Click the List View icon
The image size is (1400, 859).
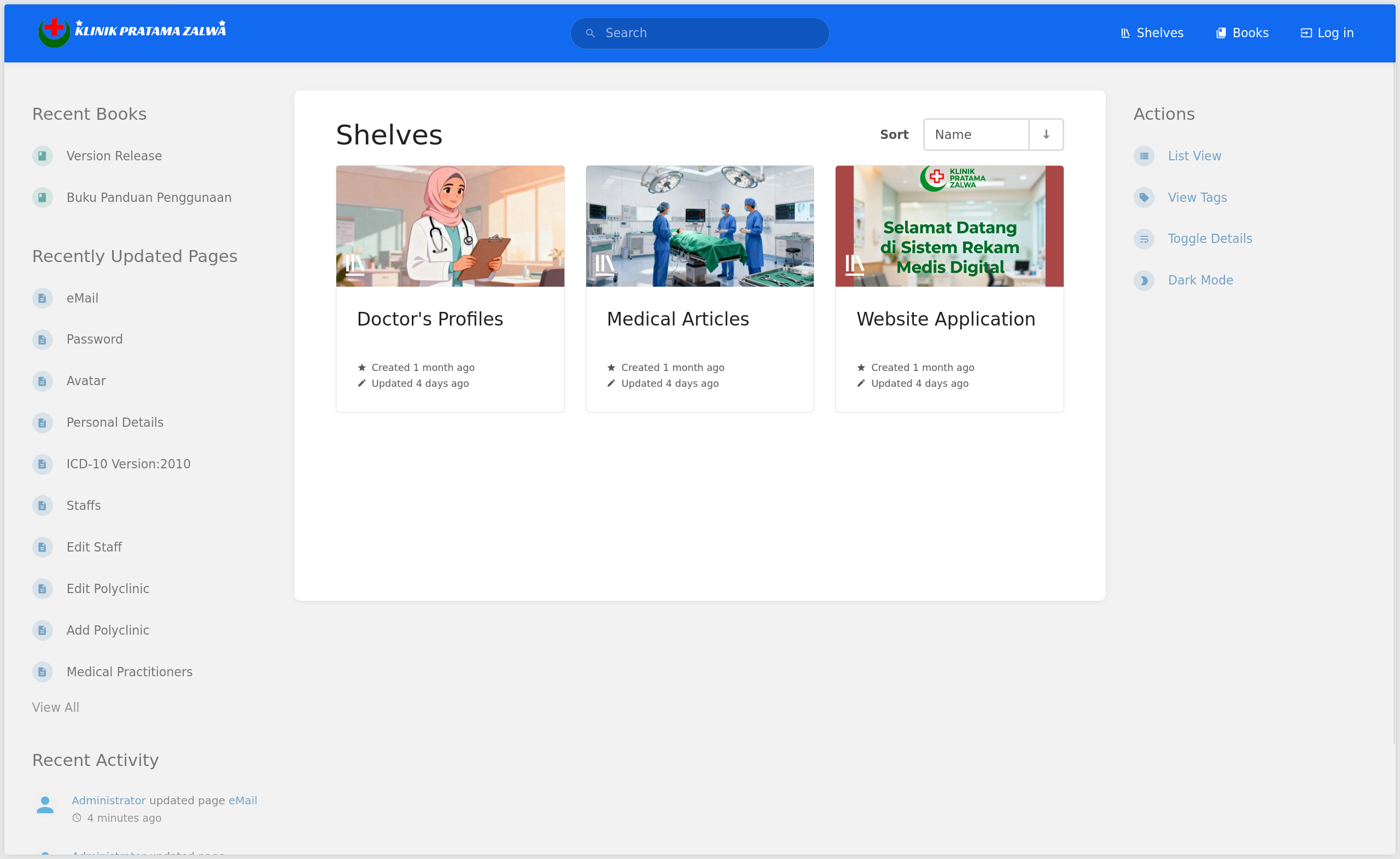pyautogui.click(x=1143, y=156)
